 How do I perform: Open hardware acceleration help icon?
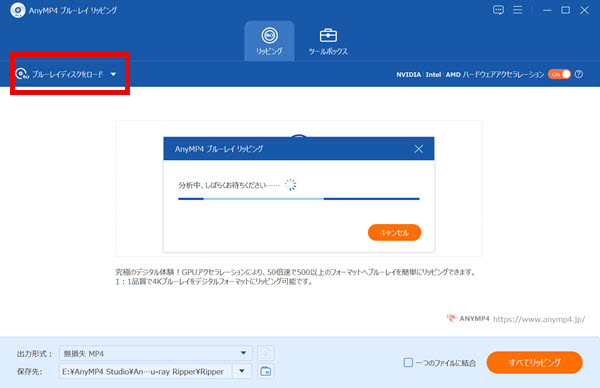[x=579, y=74]
